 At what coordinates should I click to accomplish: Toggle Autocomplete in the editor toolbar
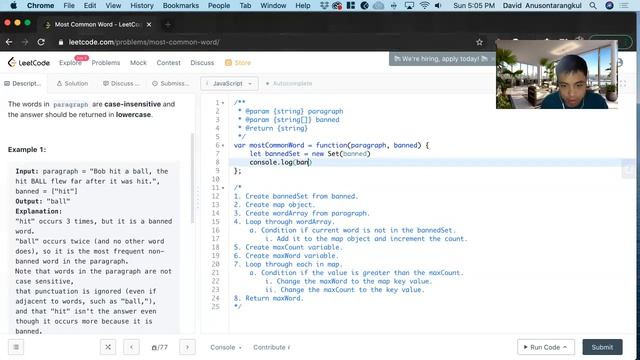(x=289, y=83)
